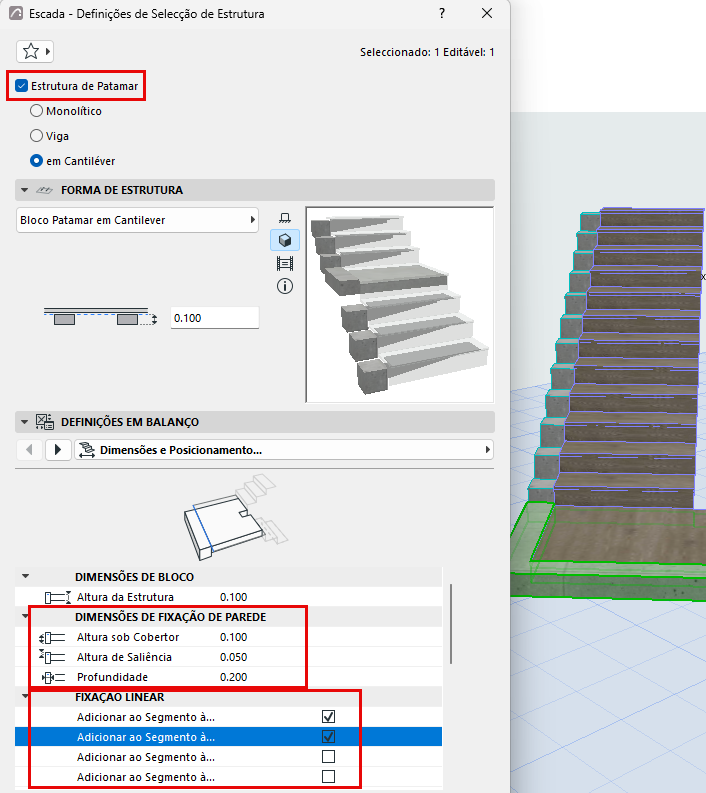Go to next settings page arrow
Screen dimensions: 706x793
tap(58, 450)
